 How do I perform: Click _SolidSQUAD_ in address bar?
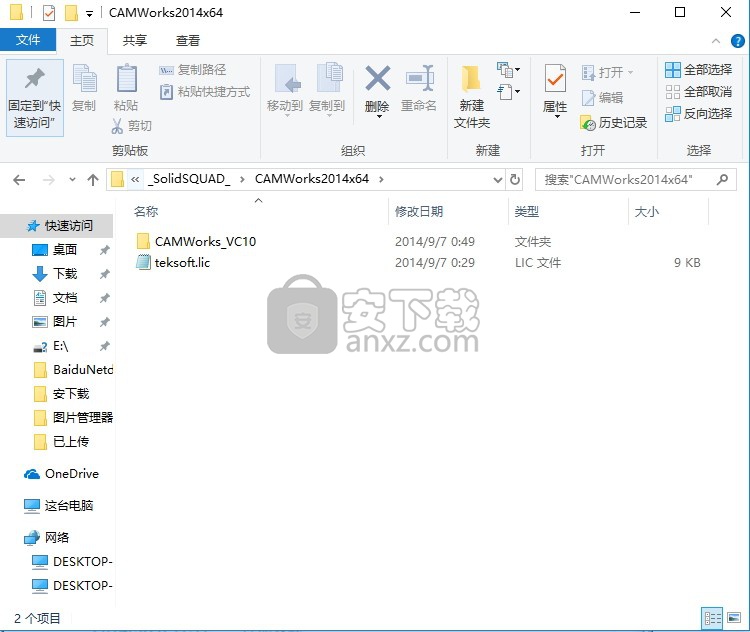[189, 179]
